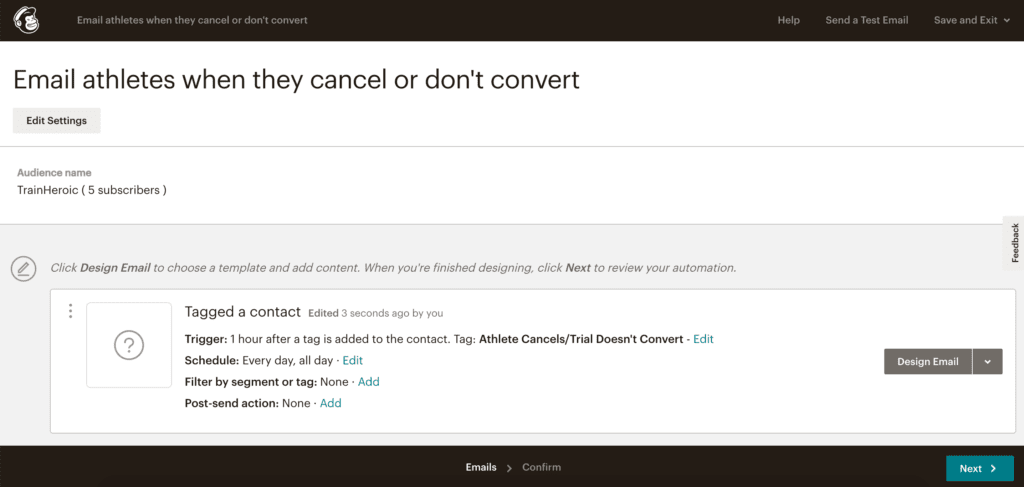Viewport: 1024px width, 487px height.
Task: Open the three-dot menu for Tagged a contact
Action: pyautogui.click(x=71, y=311)
